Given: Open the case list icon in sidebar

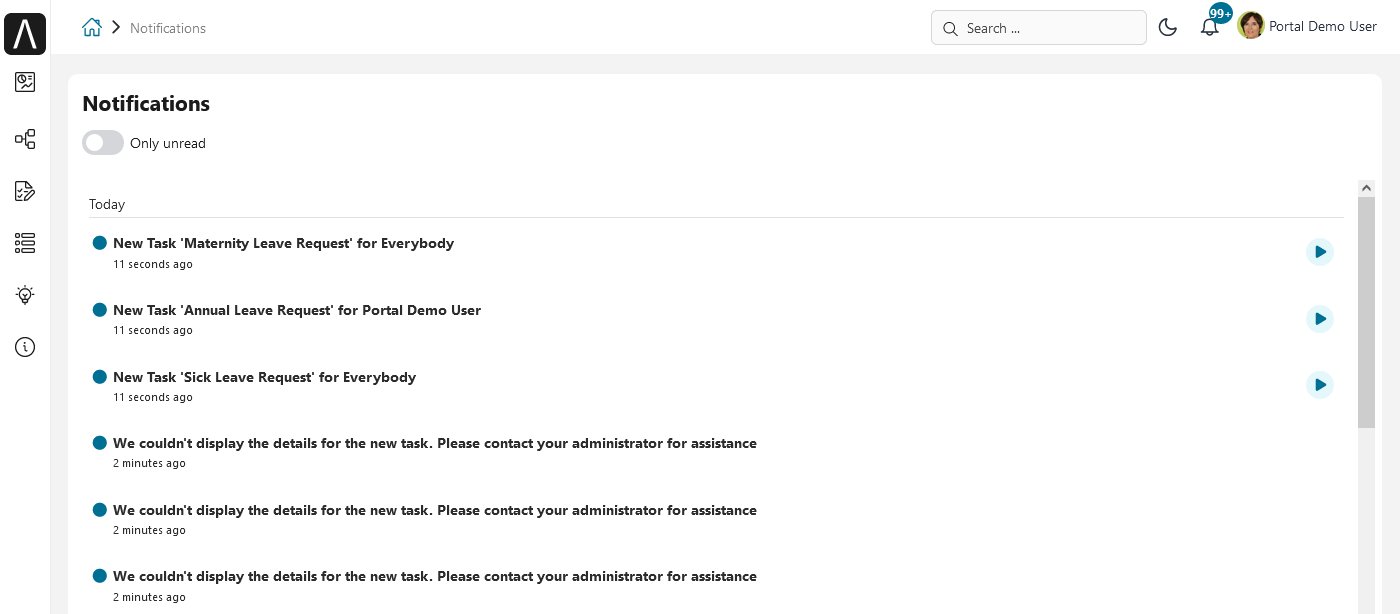Looking at the screenshot, I should click(x=25, y=243).
